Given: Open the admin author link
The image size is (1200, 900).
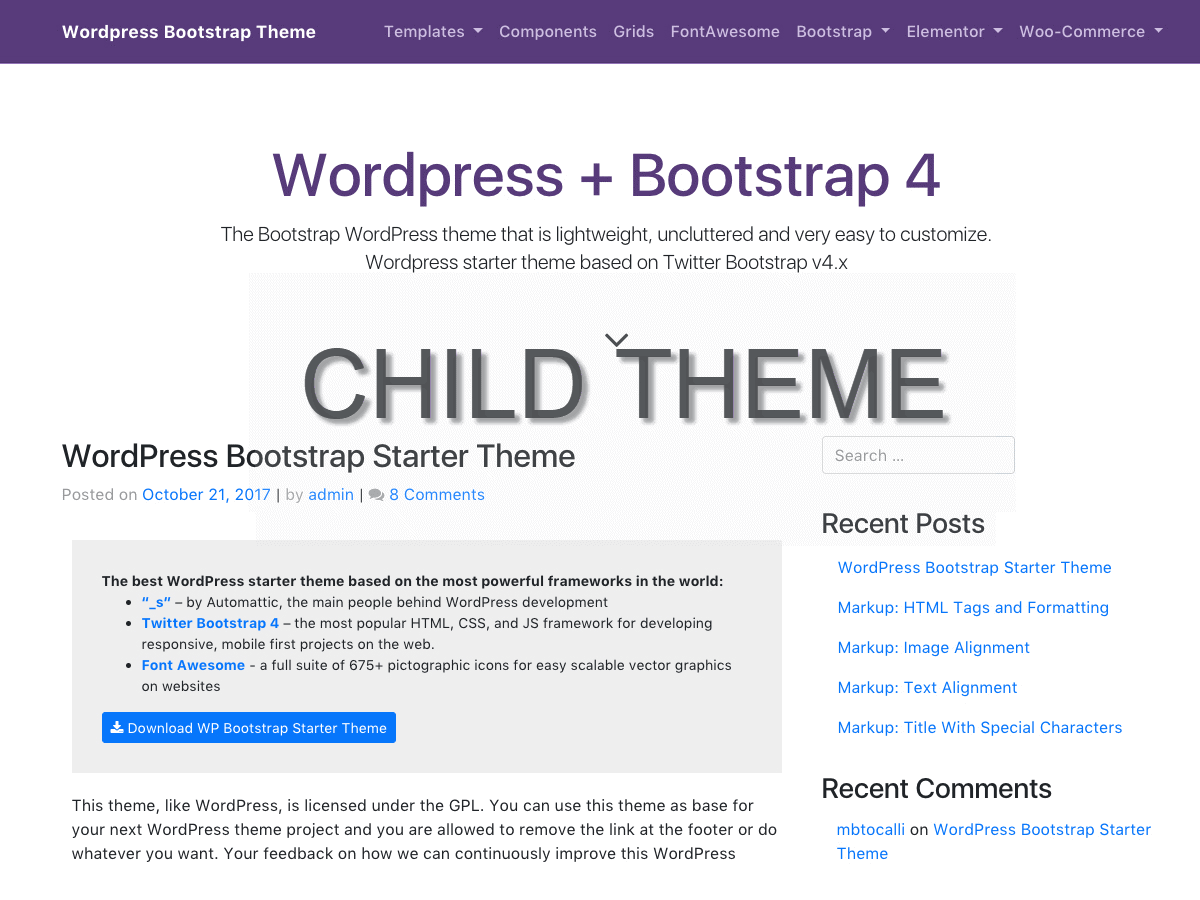Looking at the screenshot, I should click(331, 495).
